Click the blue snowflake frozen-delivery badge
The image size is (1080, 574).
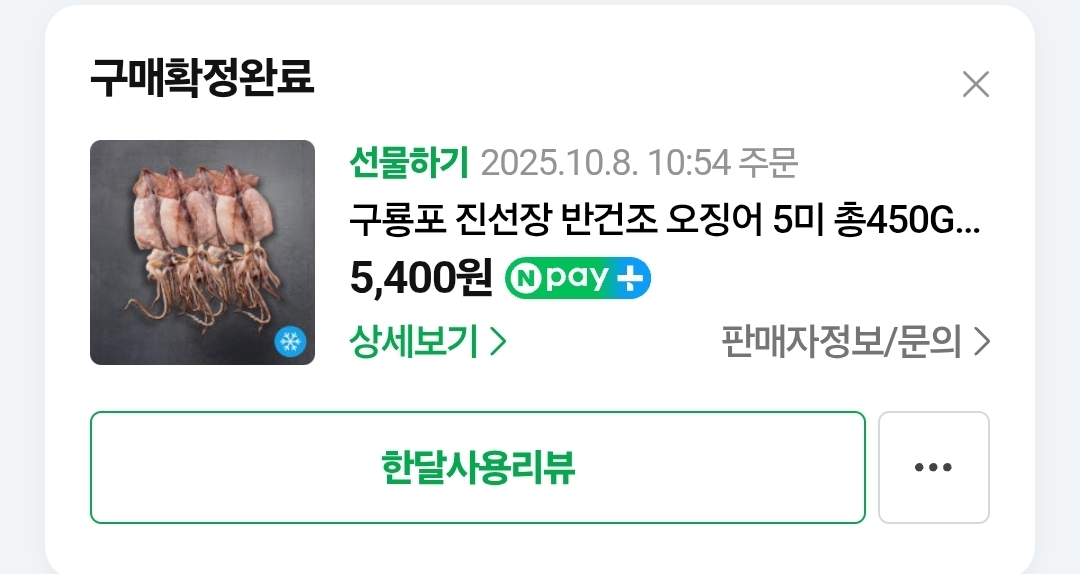point(290,342)
